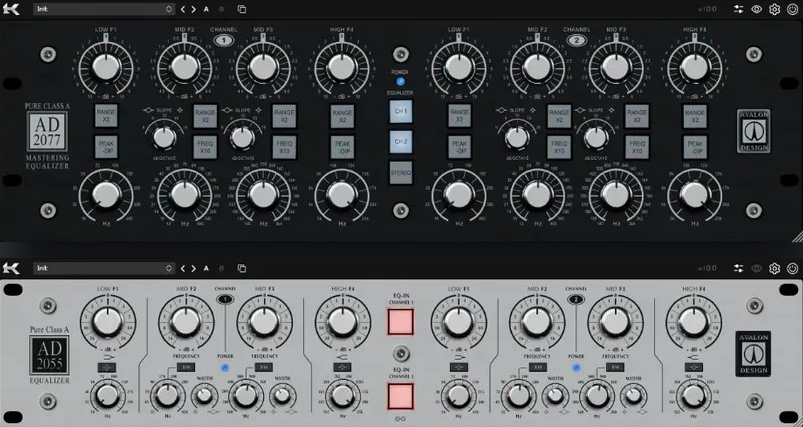Click AD 2055 channel 1 POWER blue LED
Screen dimensions: 803x427
(x=224, y=368)
